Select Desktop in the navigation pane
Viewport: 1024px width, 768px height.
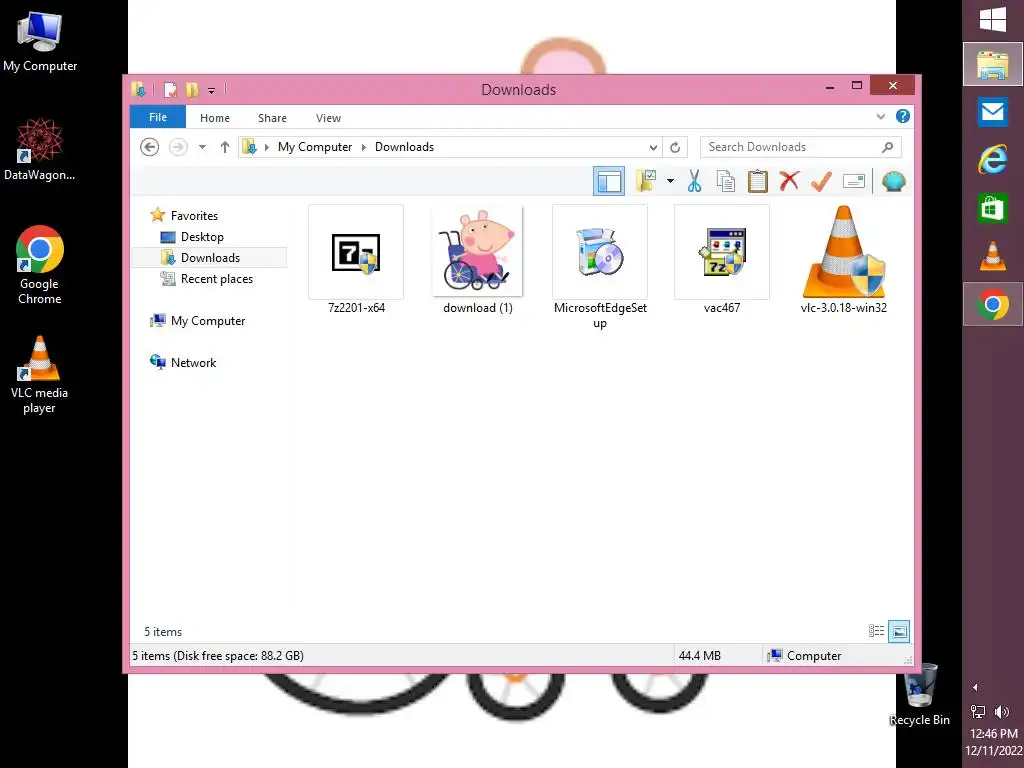(202, 236)
